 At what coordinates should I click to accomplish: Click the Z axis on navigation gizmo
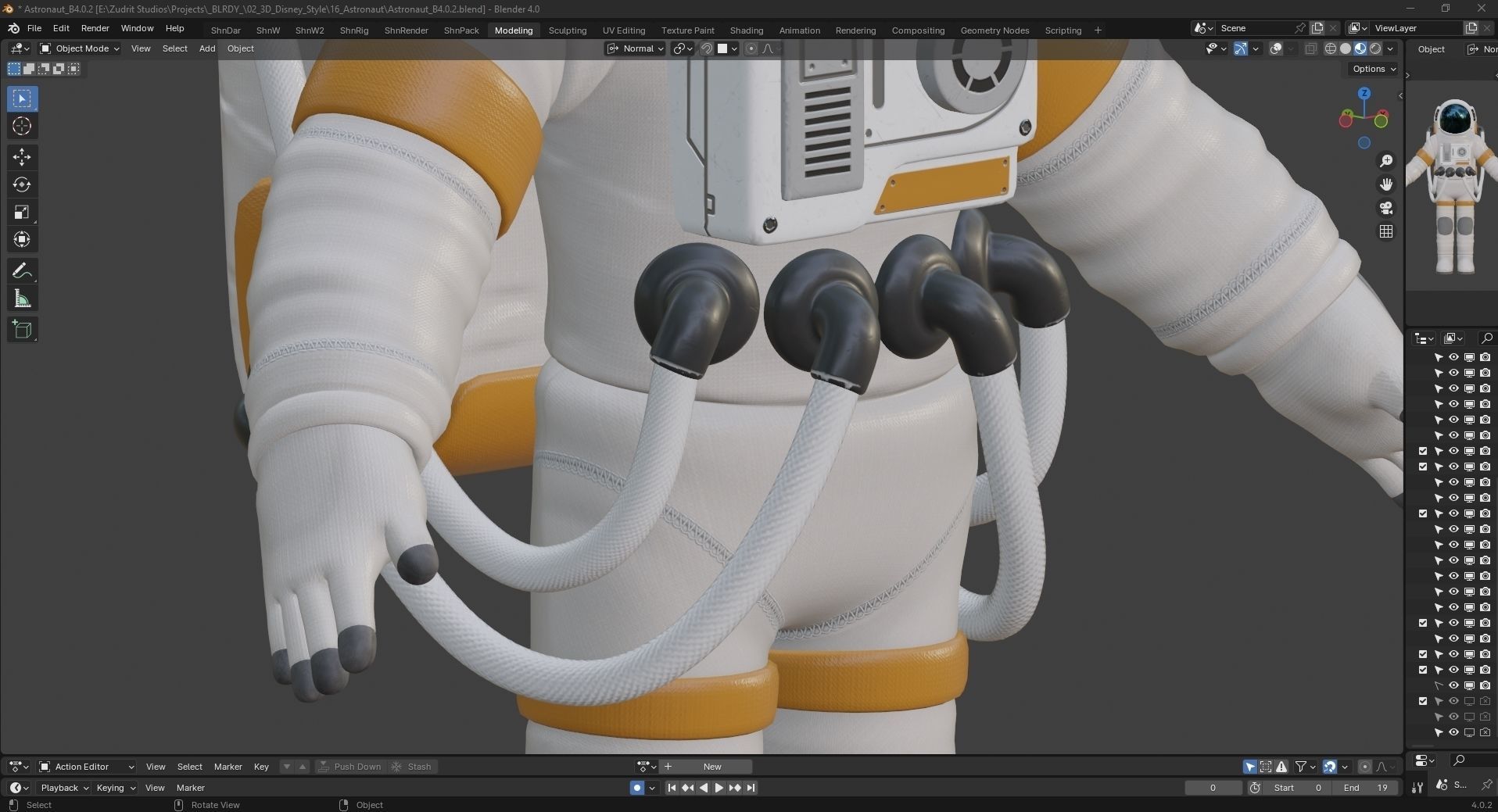point(1364,93)
